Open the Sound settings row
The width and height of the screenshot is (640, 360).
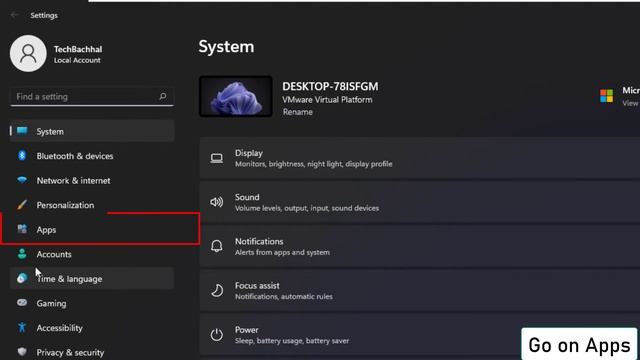tap(420, 202)
